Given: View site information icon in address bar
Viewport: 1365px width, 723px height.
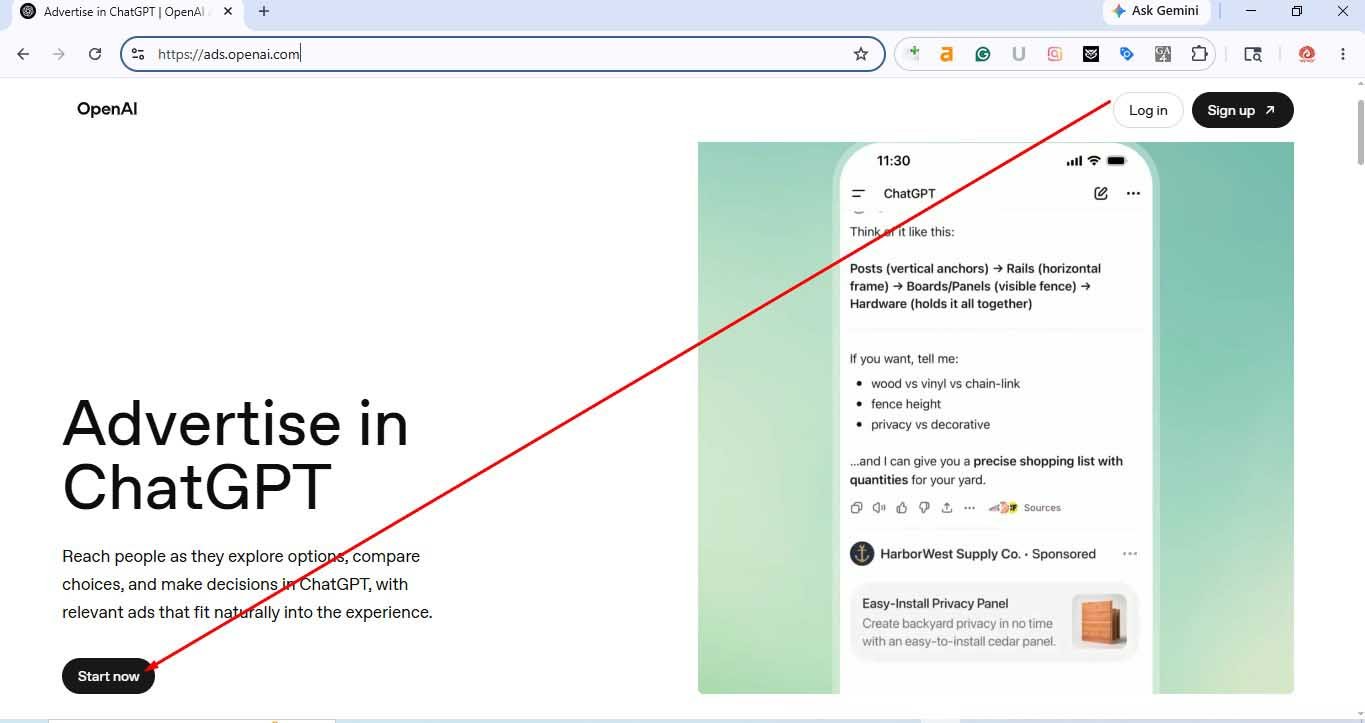Looking at the screenshot, I should pos(139,54).
